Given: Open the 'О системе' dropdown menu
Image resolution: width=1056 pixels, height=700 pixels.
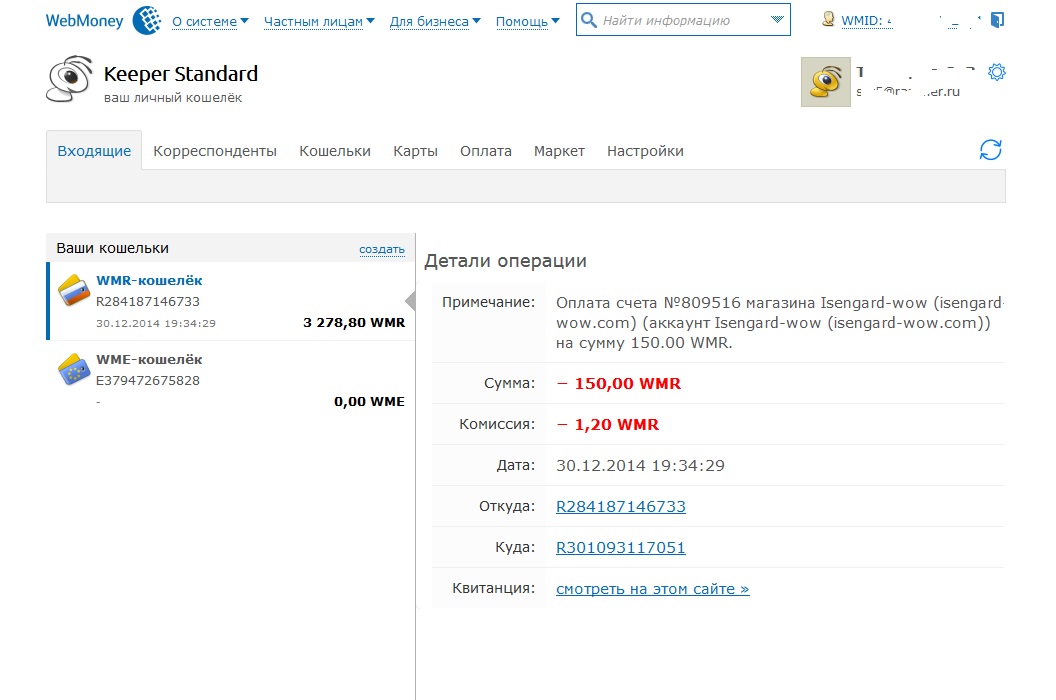Looking at the screenshot, I should 210,22.
